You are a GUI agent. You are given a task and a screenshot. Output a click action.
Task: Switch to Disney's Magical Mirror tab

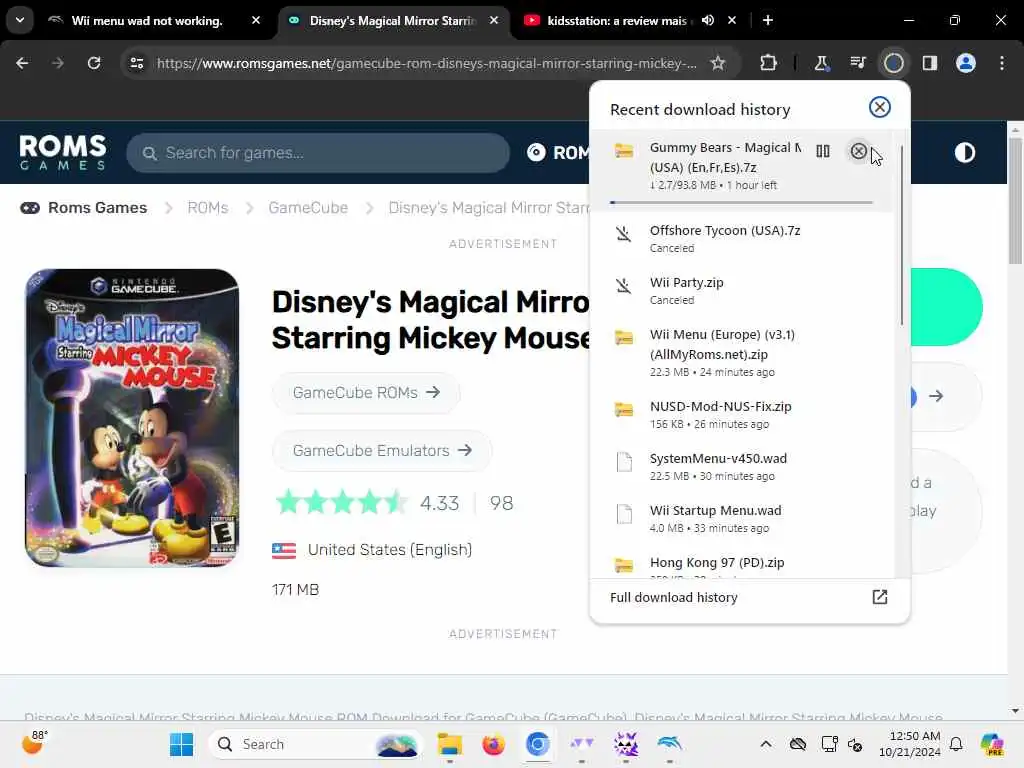coord(392,21)
